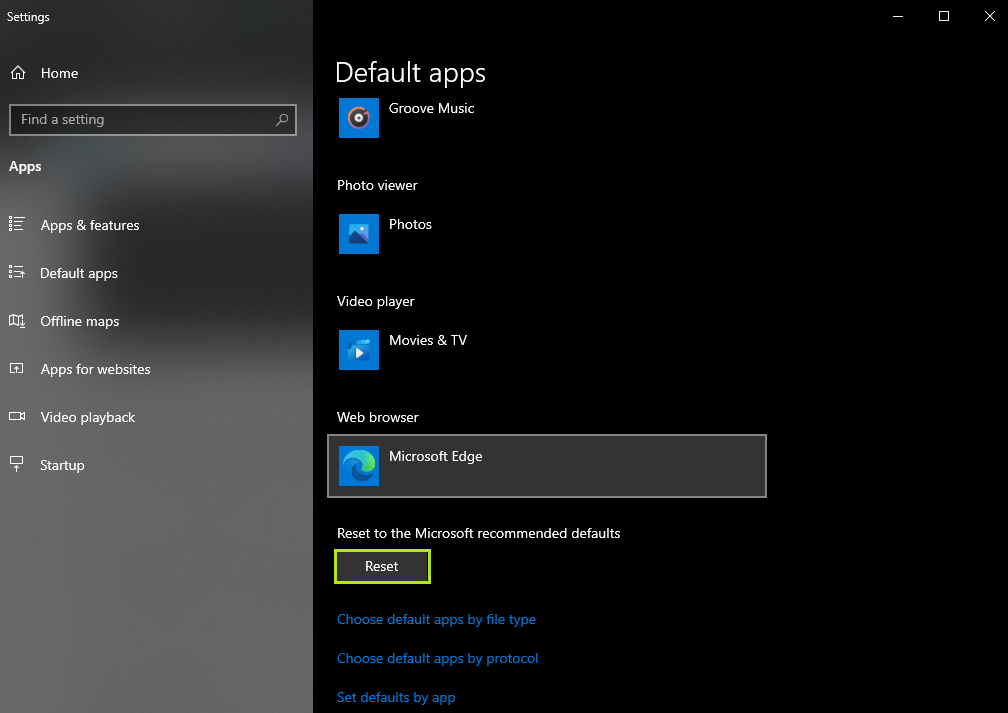Maximize the Settings window
The width and height of the screenshot is (1008, 713).
click(944, 16)
